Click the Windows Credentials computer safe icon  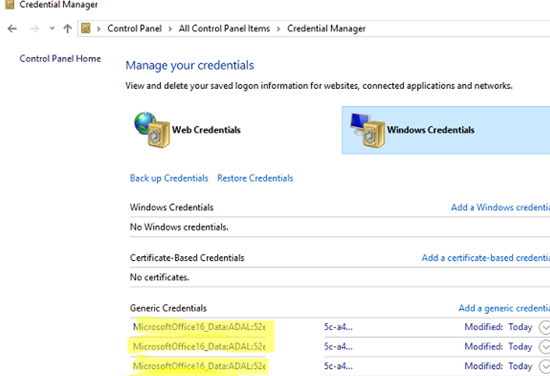[367, 130]
